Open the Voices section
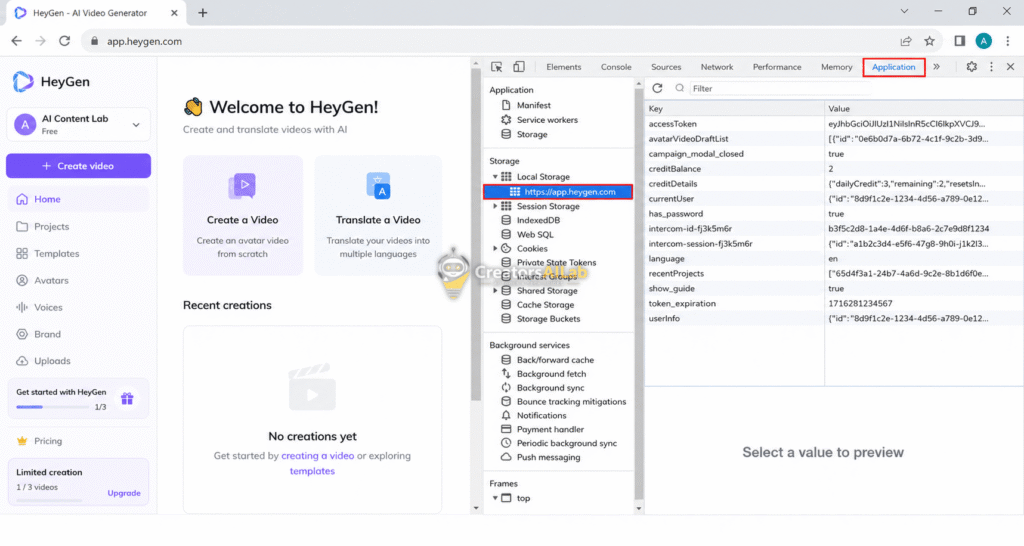 click(x=39, y=307)
